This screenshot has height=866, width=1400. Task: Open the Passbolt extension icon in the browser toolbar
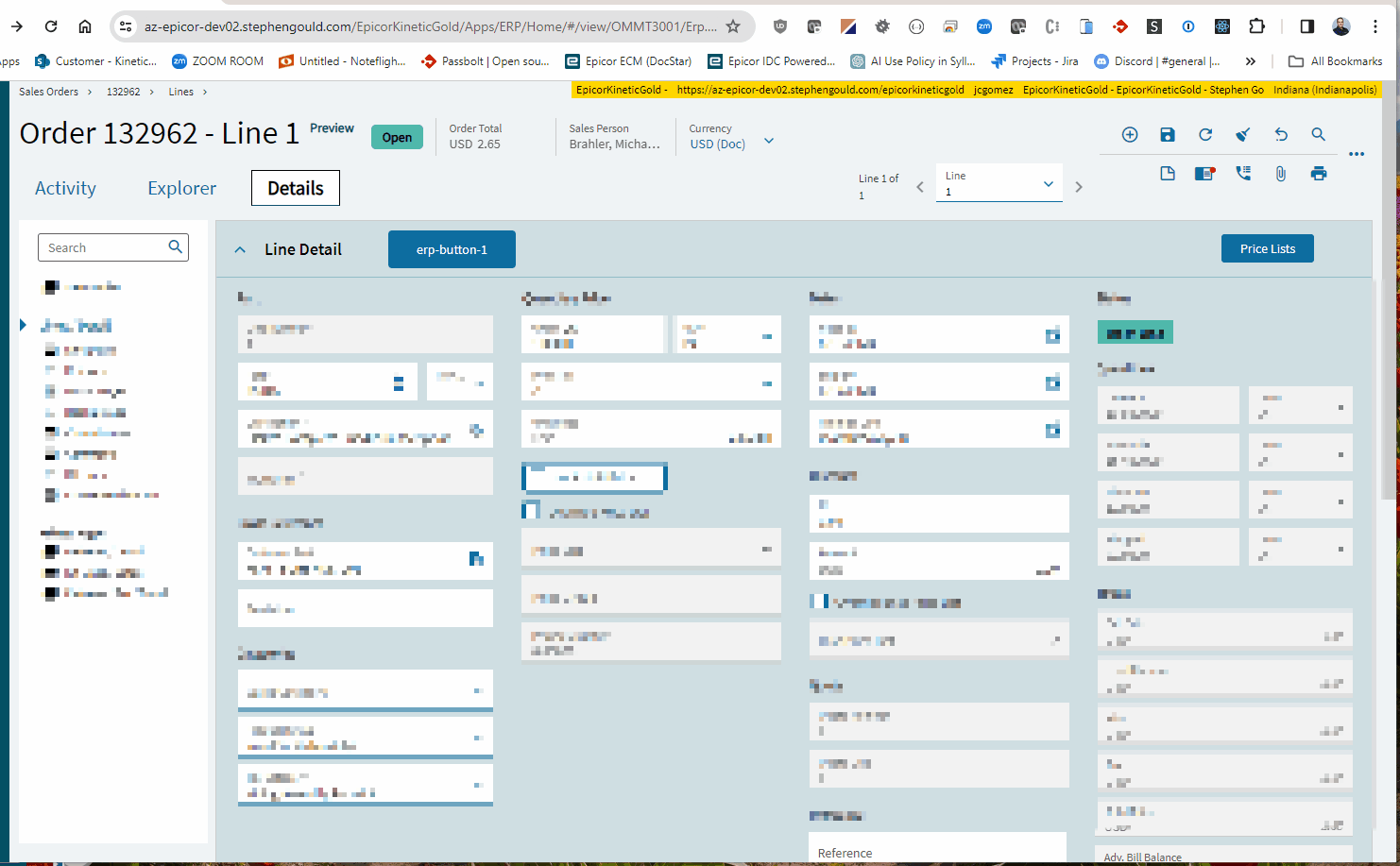[1120, 26]
